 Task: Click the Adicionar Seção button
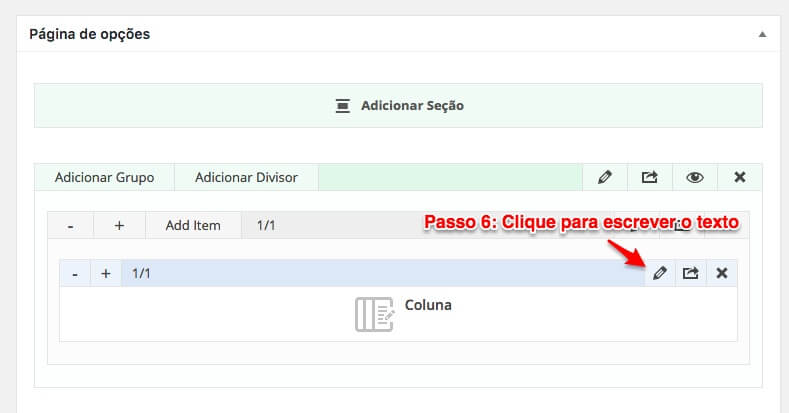coord(411,105)
